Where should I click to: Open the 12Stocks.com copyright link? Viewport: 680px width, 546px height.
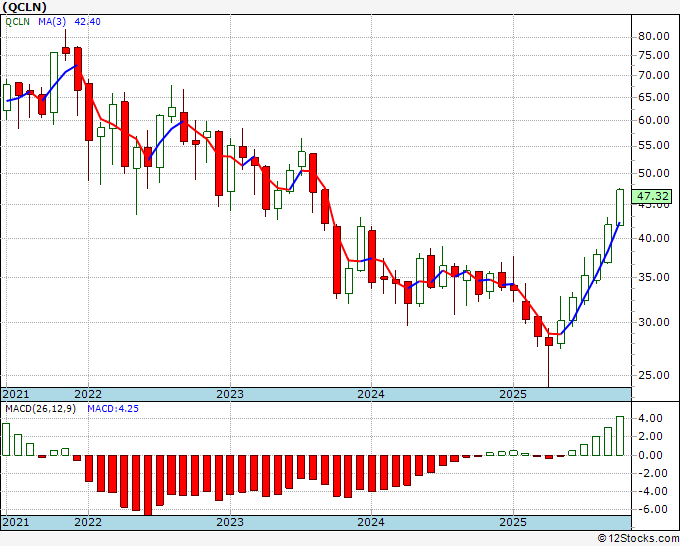[638, 539]
